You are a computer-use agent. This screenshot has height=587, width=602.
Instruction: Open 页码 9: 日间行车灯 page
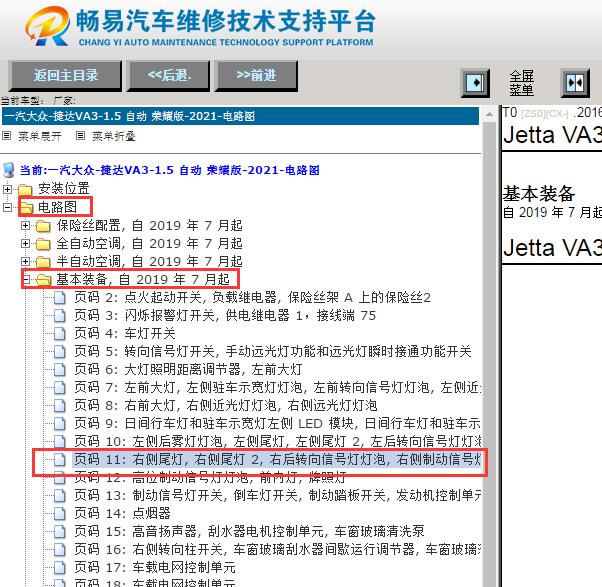(277, 423)
